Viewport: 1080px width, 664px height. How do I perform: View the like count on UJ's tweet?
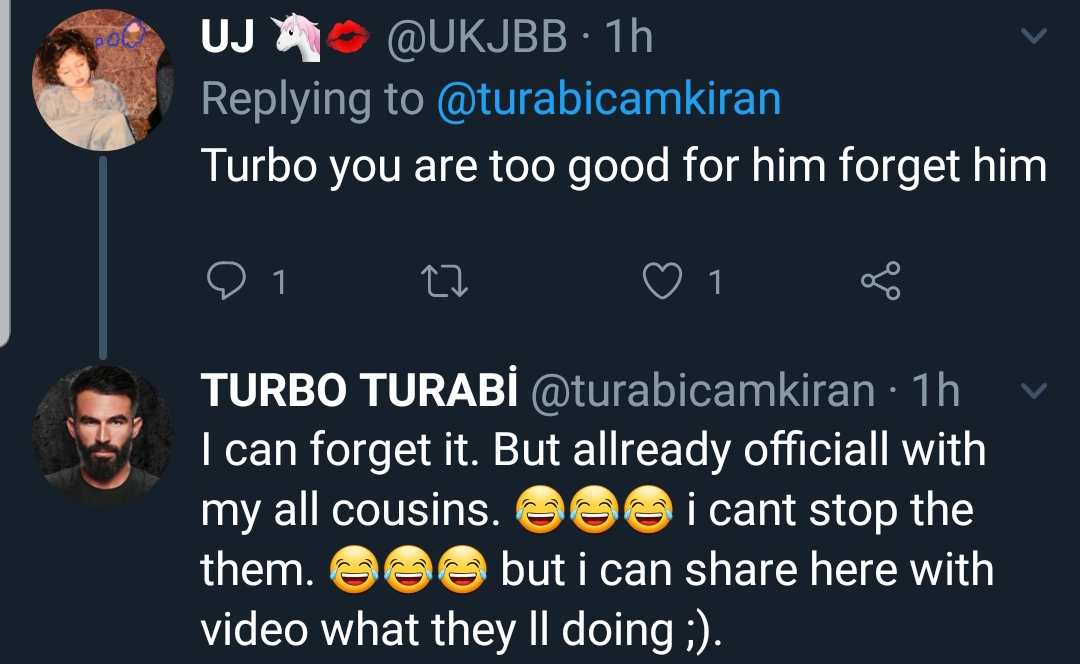716,282
